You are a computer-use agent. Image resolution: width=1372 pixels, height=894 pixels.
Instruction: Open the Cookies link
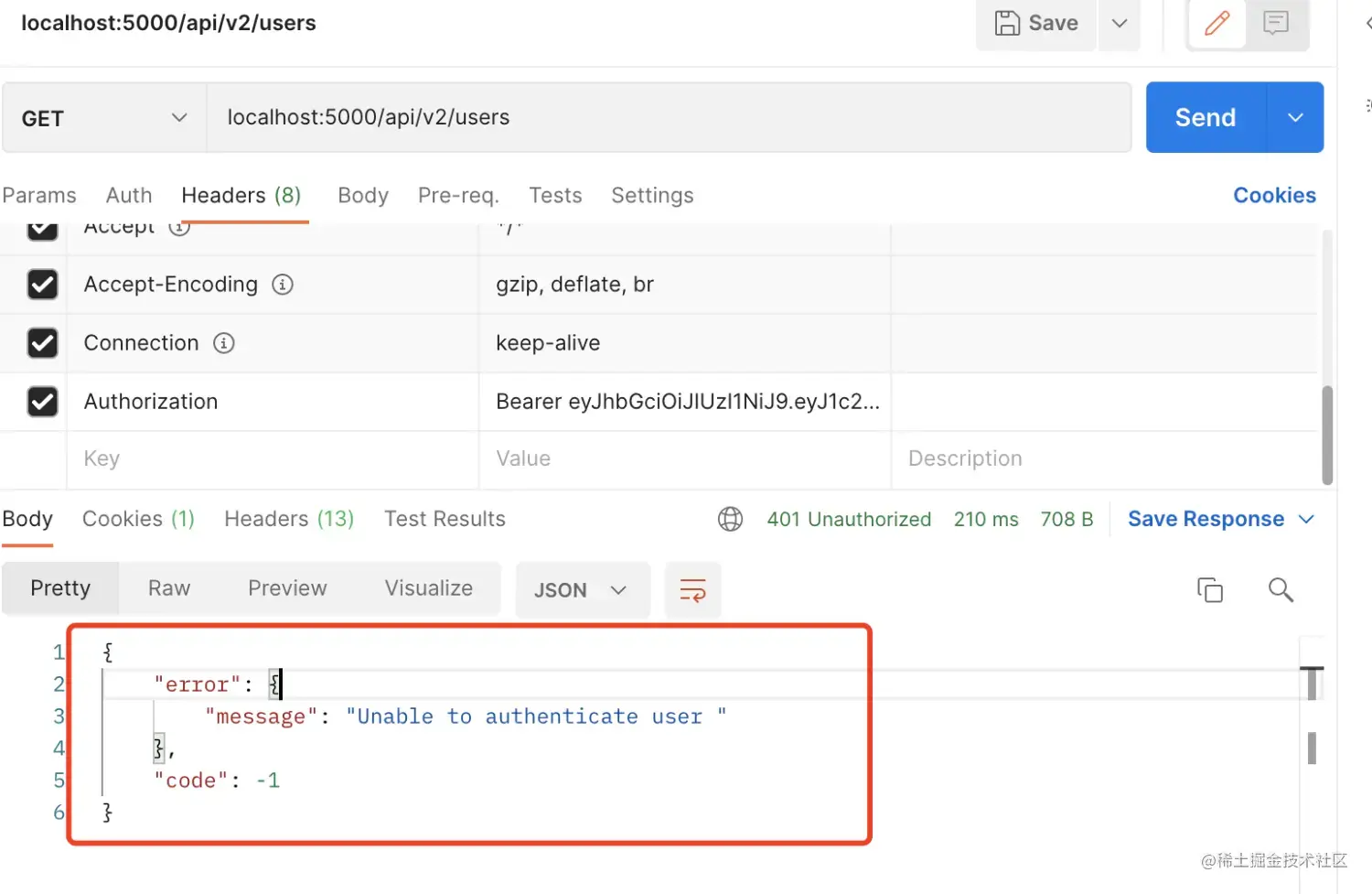click(1274, 196)
